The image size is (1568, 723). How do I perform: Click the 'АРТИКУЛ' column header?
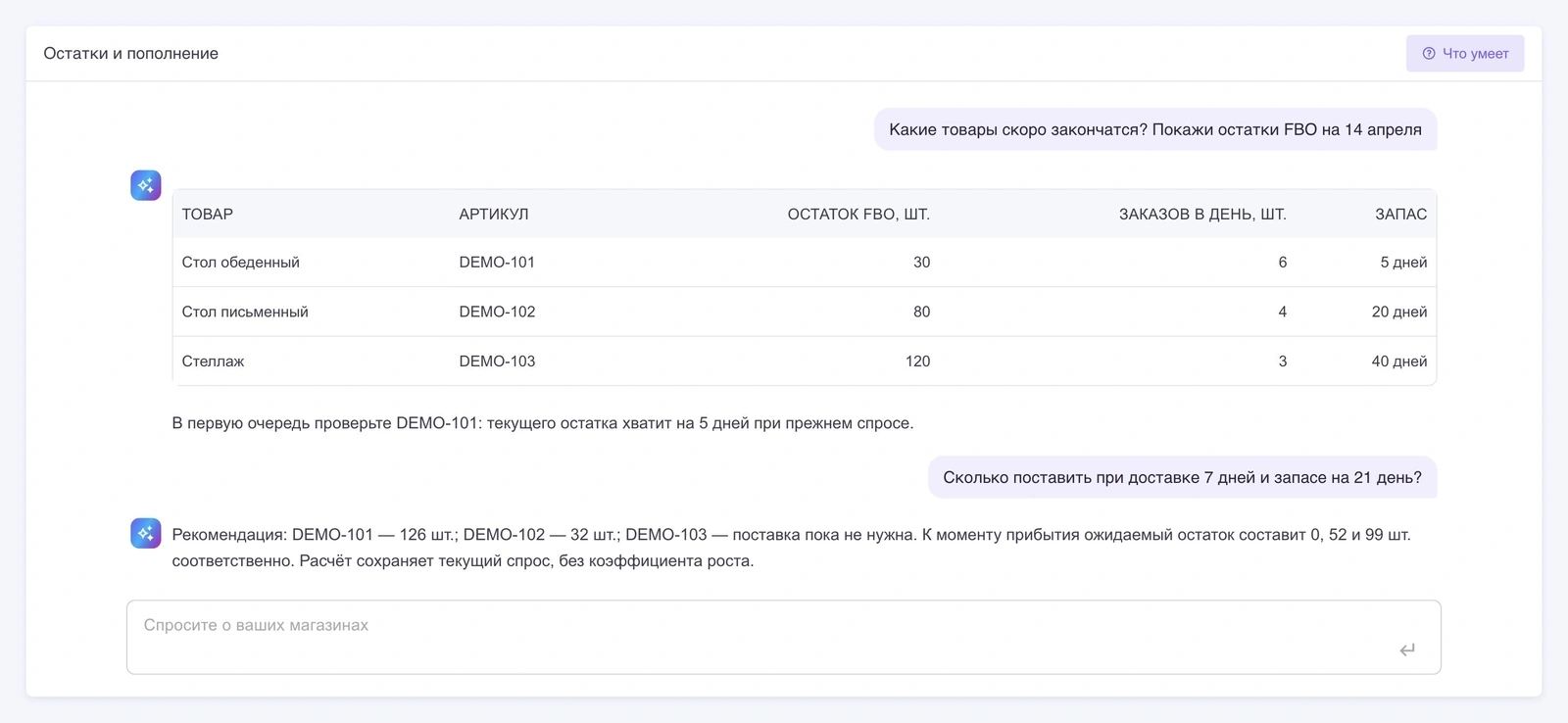tap(494, 215)
